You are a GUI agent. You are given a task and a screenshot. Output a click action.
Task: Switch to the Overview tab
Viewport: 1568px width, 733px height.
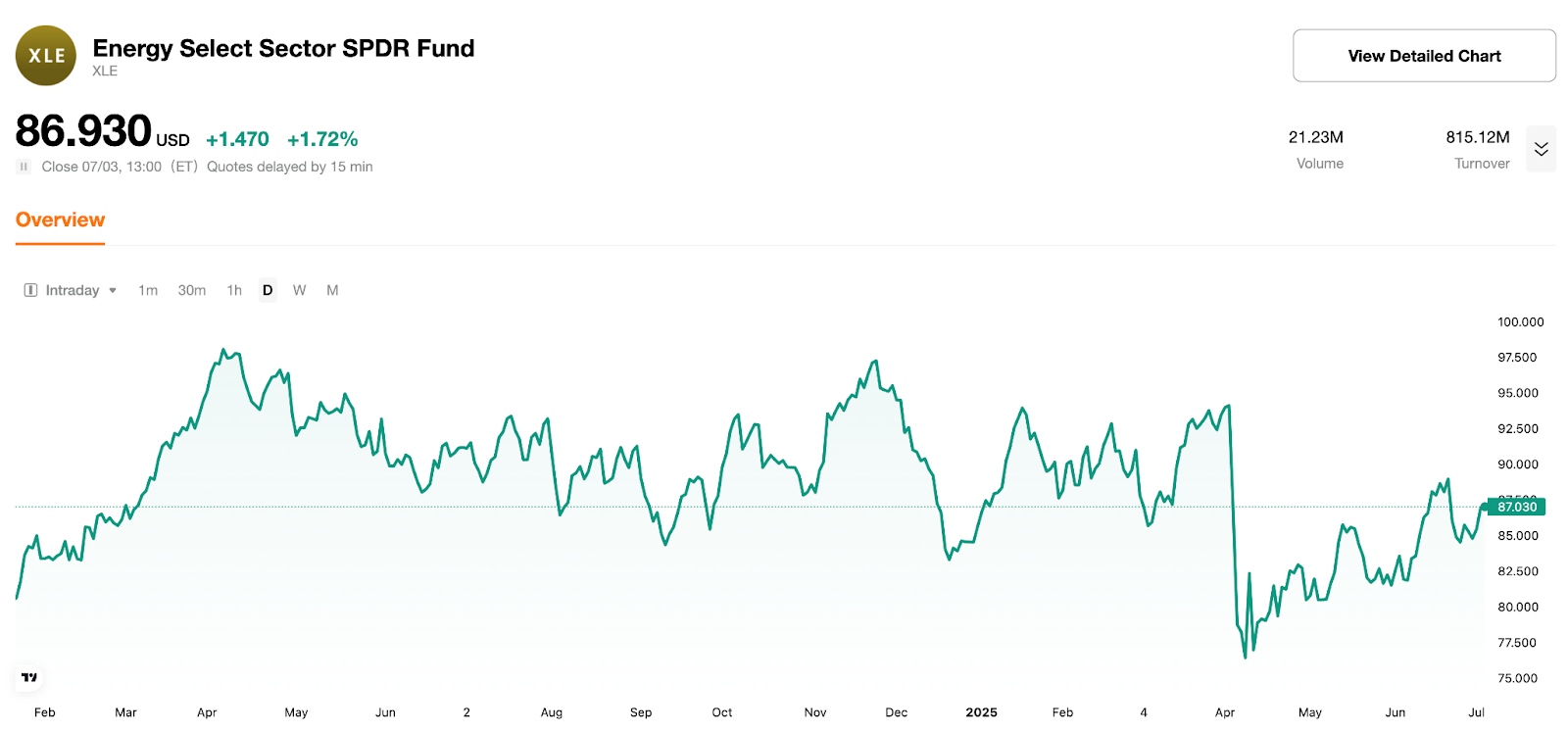(x=60, y=220)
